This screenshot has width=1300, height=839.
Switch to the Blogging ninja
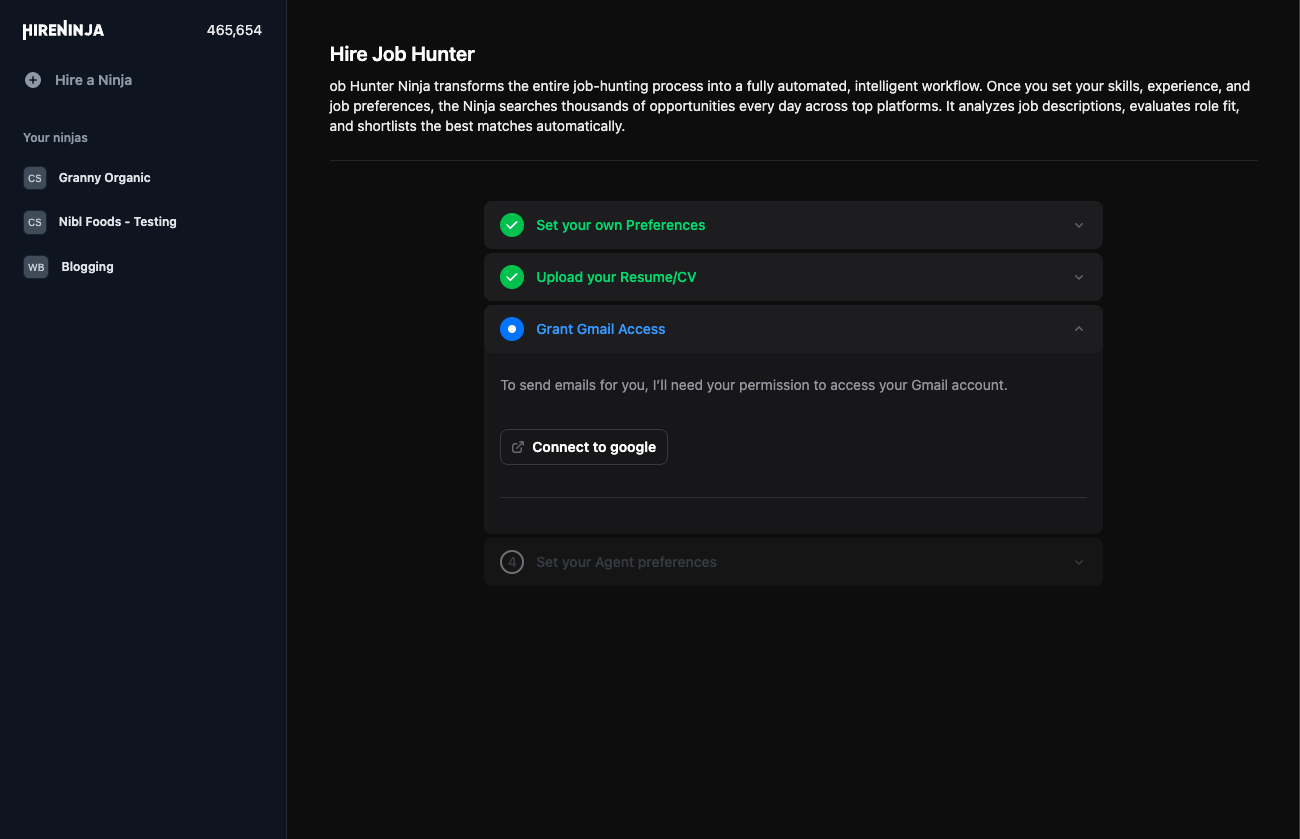[87, 267]
